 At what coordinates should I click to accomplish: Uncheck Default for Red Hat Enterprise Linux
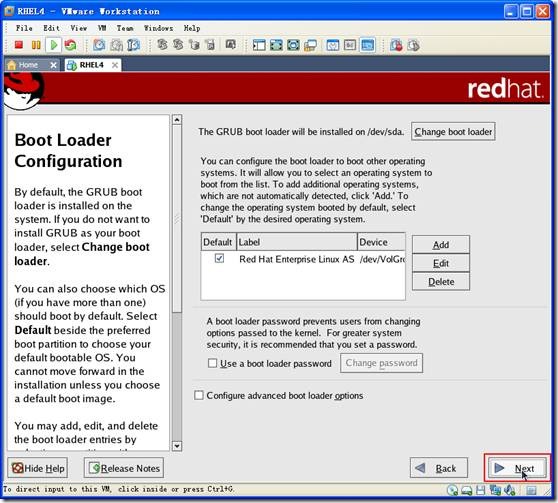(219, 258)
